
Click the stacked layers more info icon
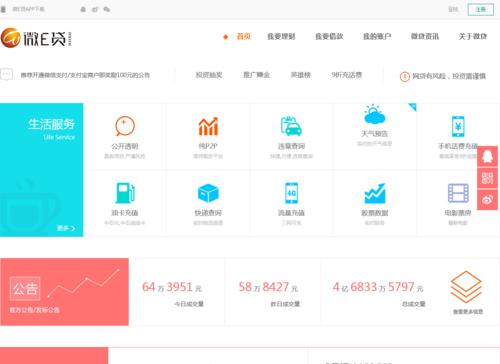click(x=466, y=287)
